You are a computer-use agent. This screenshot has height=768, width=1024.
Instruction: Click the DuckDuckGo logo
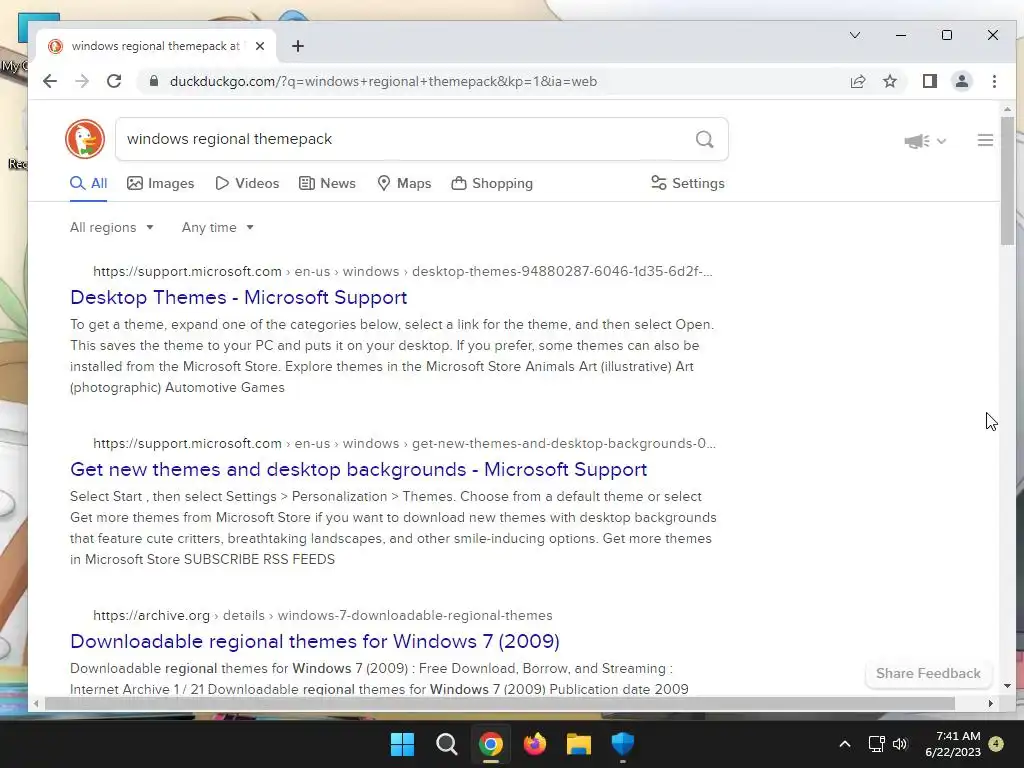pos(85,139)
